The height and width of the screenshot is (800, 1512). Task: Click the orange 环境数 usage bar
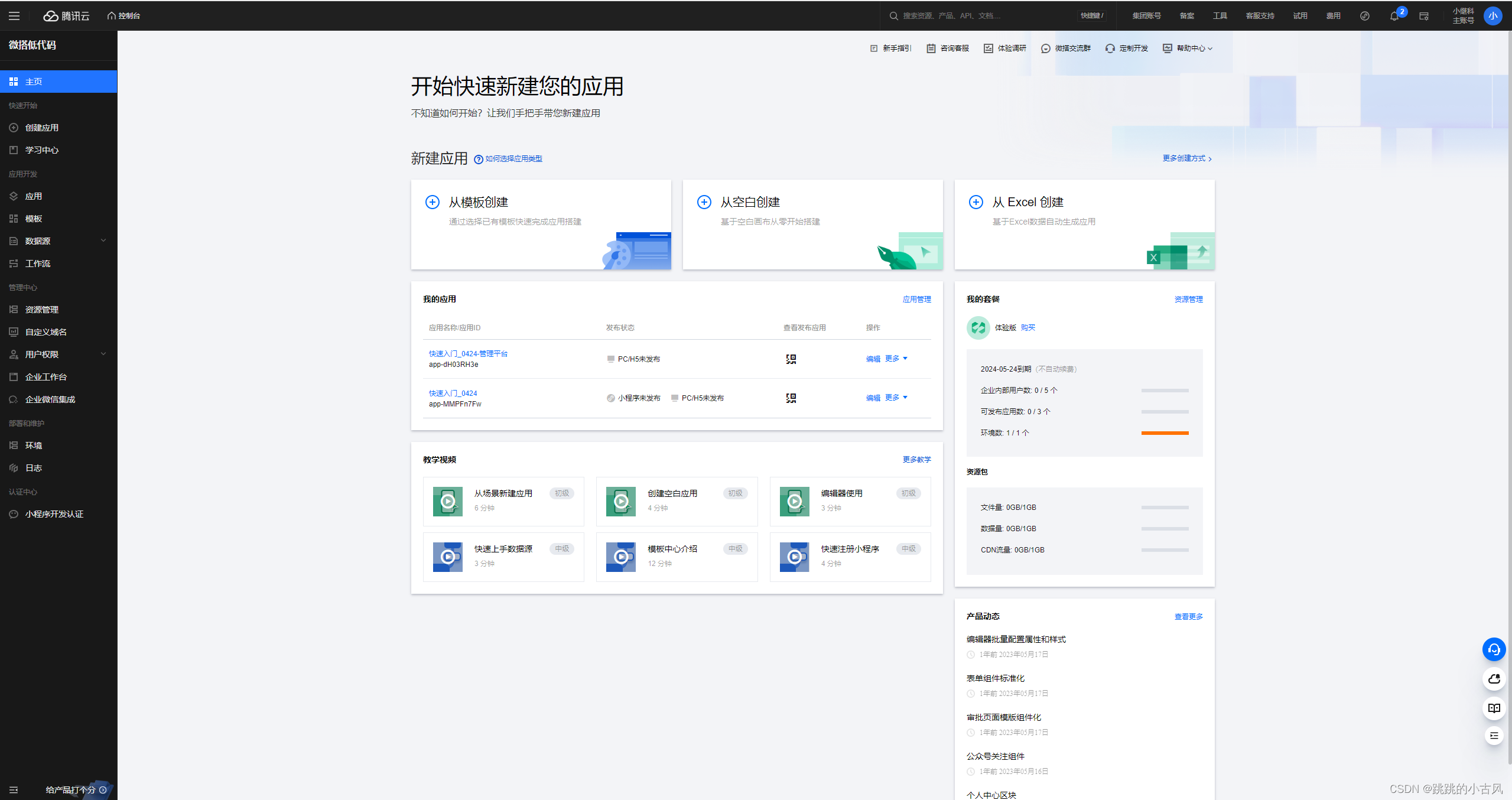(x=1165, y=433)
